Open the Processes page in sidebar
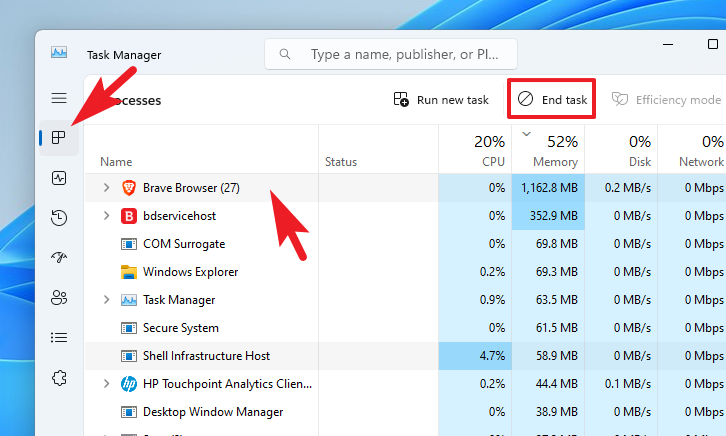Viewport: 726px width, 436px height. pos(59,137)
